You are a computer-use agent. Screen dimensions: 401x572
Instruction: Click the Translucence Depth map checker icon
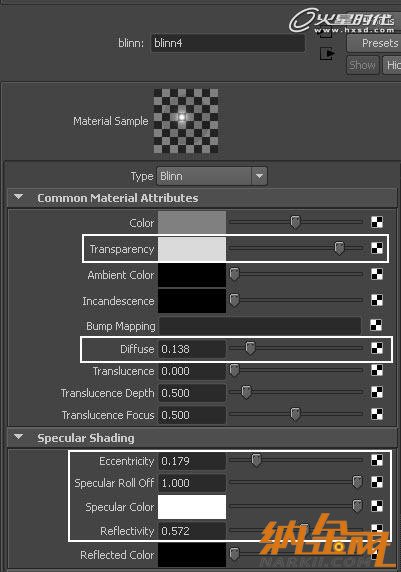click(377, 392)
